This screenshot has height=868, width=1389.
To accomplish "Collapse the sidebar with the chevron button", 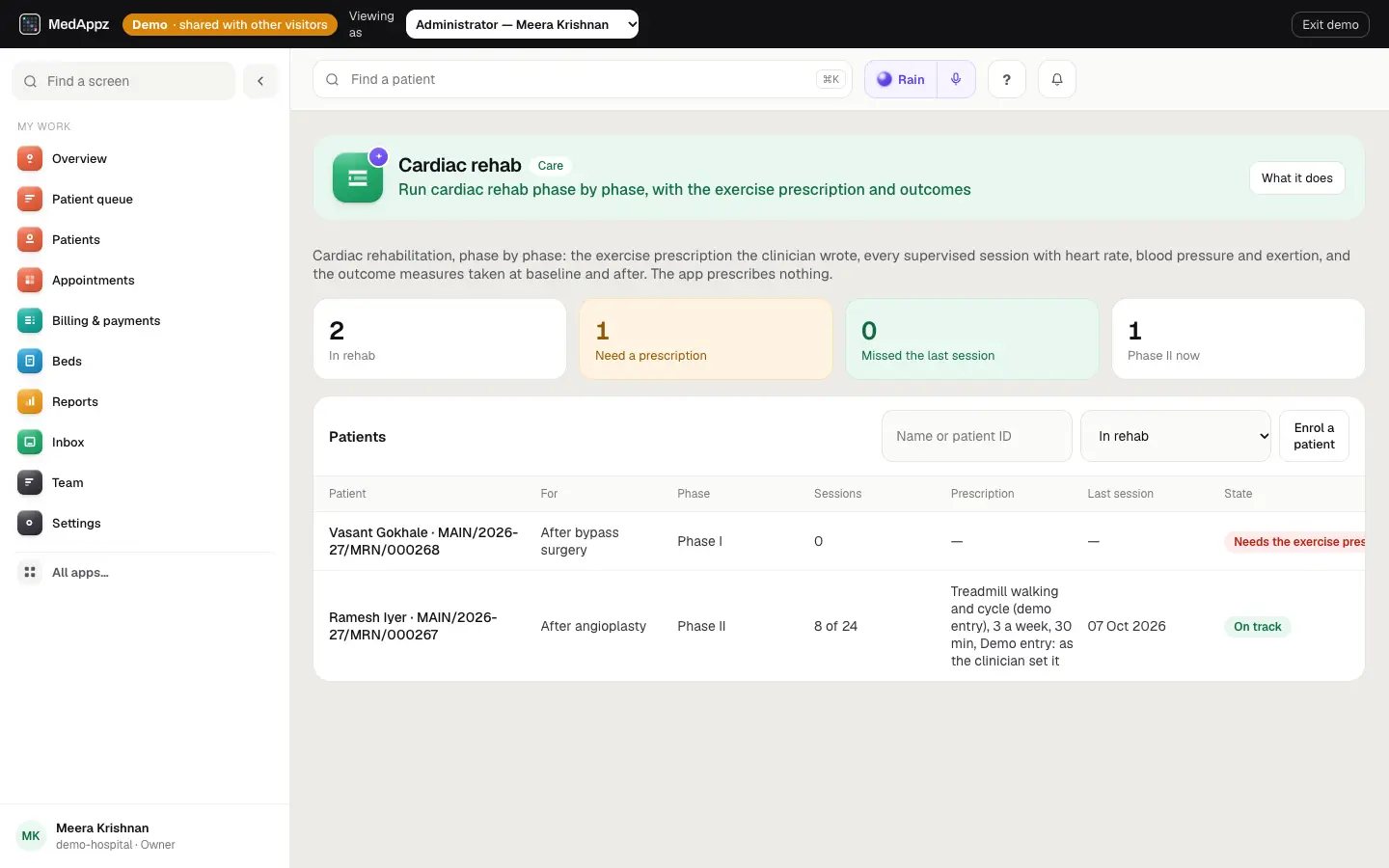I will [260, 81].
